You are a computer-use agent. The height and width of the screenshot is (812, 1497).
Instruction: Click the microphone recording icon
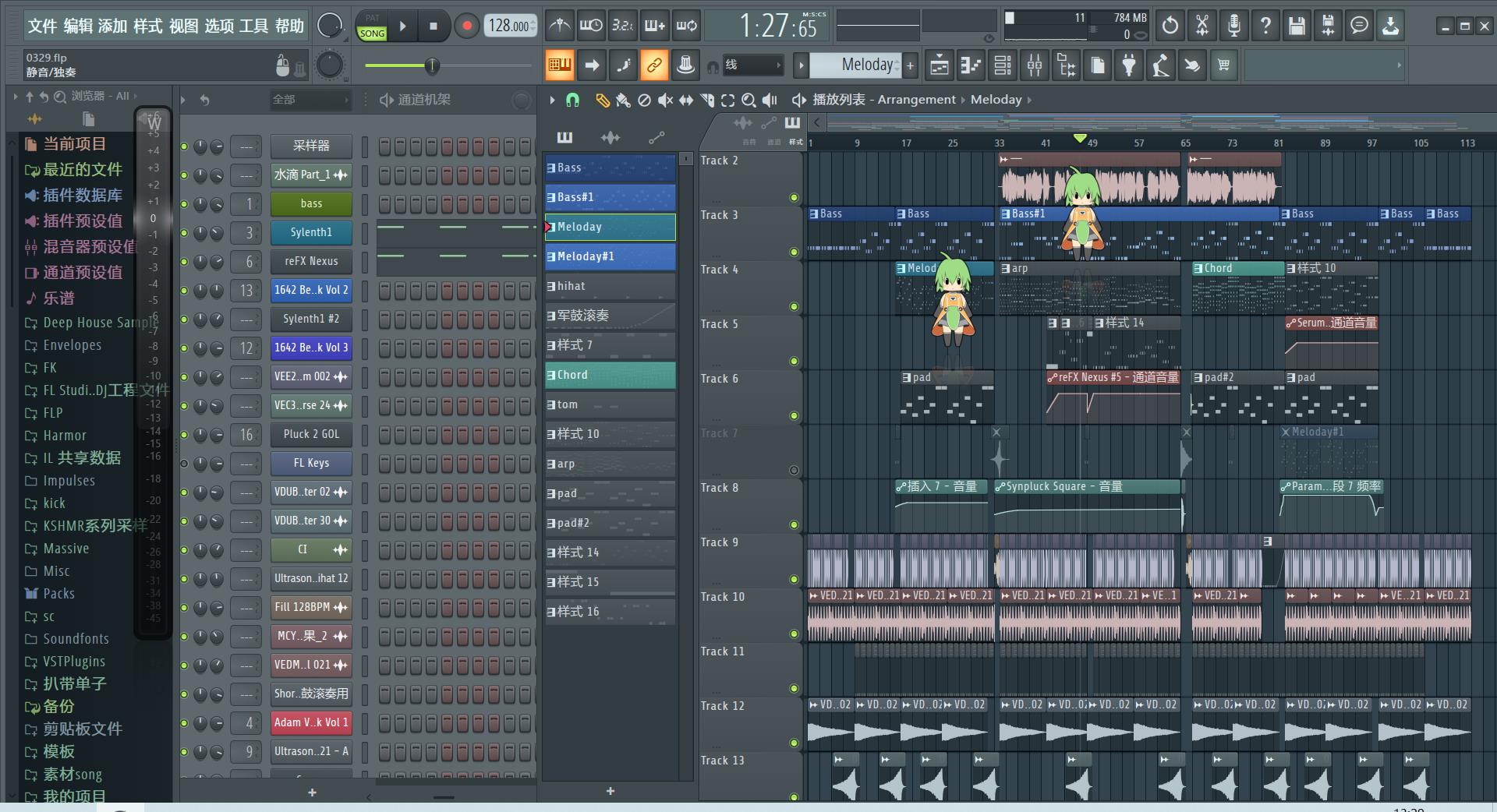click(x=1233, y=26)
